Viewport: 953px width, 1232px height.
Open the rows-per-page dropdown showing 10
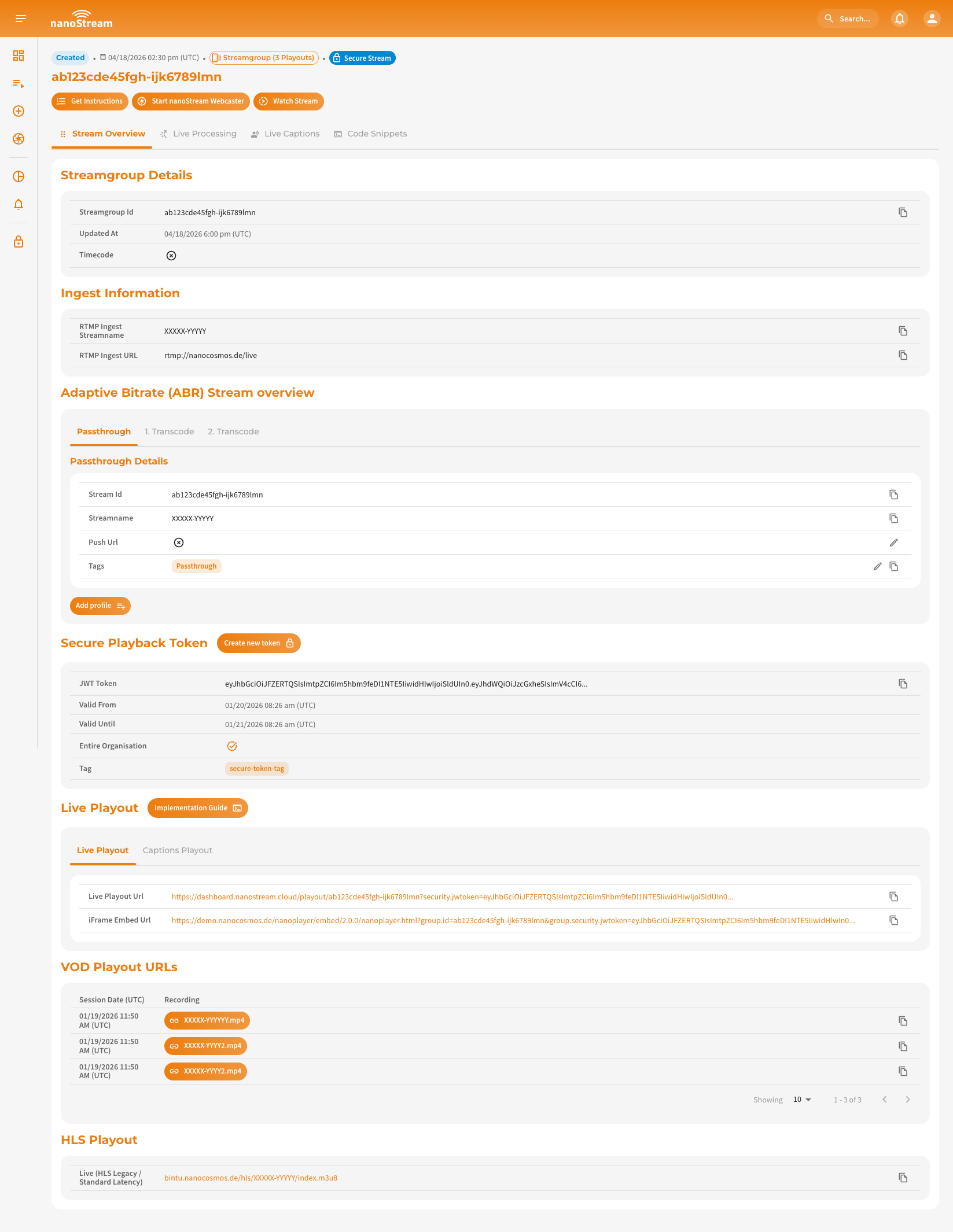point(801,1100)
